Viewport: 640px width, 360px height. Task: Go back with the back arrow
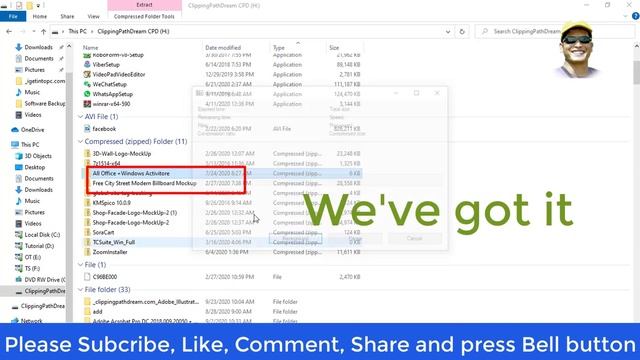pos(9,31)
